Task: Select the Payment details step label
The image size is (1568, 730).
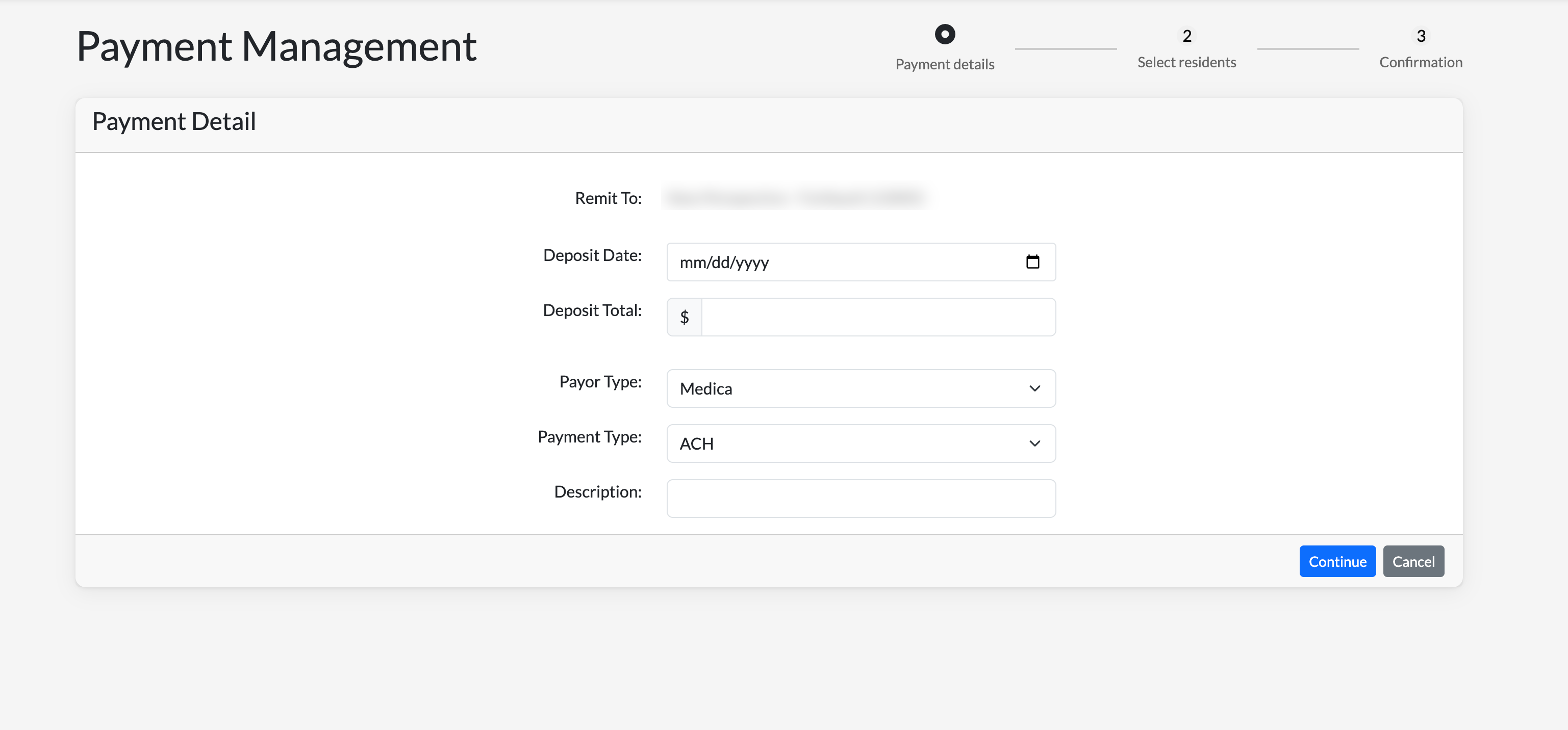Action: 945,64
